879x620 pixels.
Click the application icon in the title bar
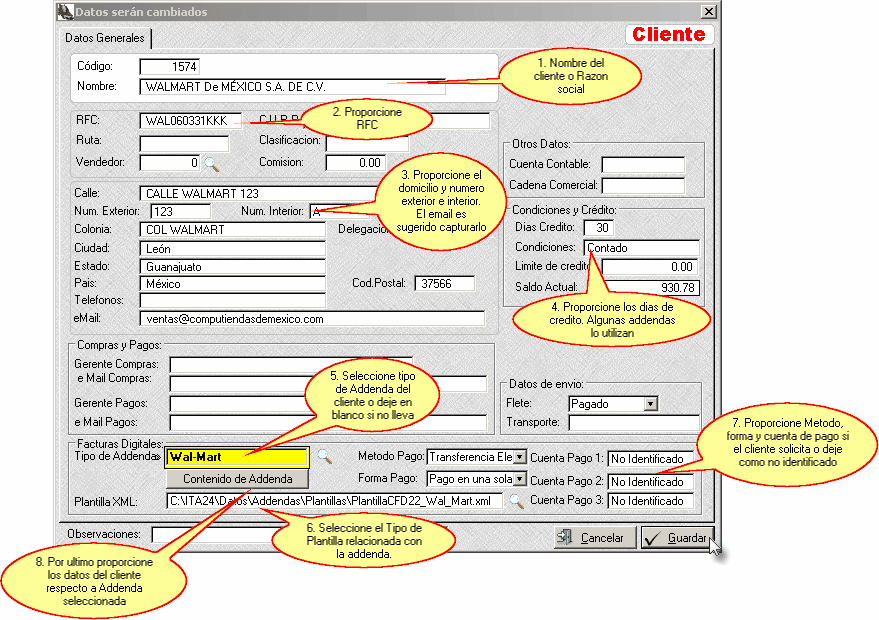[66, 11]
